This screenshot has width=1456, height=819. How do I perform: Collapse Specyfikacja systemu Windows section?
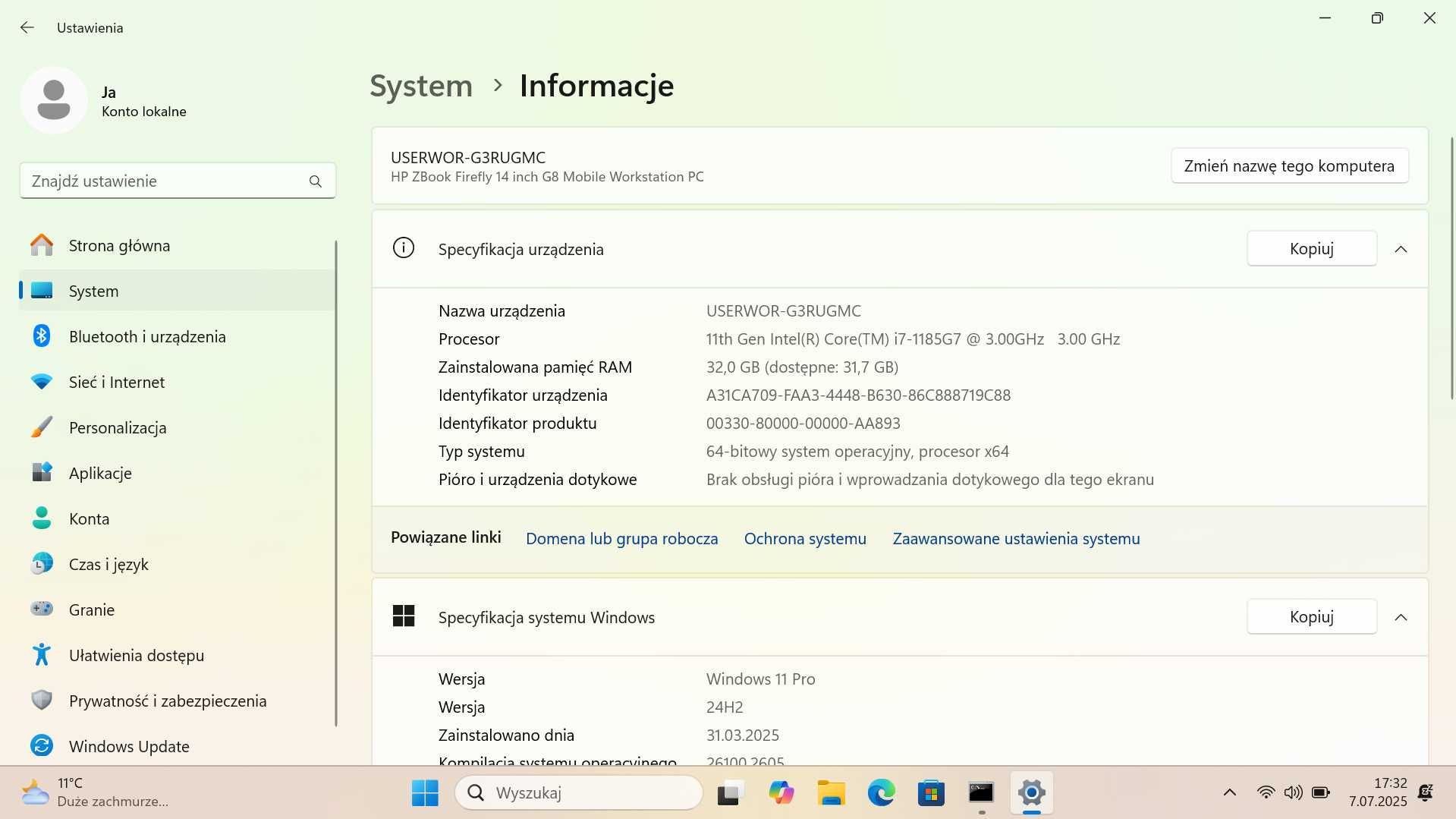click(x=1401, y=617)
